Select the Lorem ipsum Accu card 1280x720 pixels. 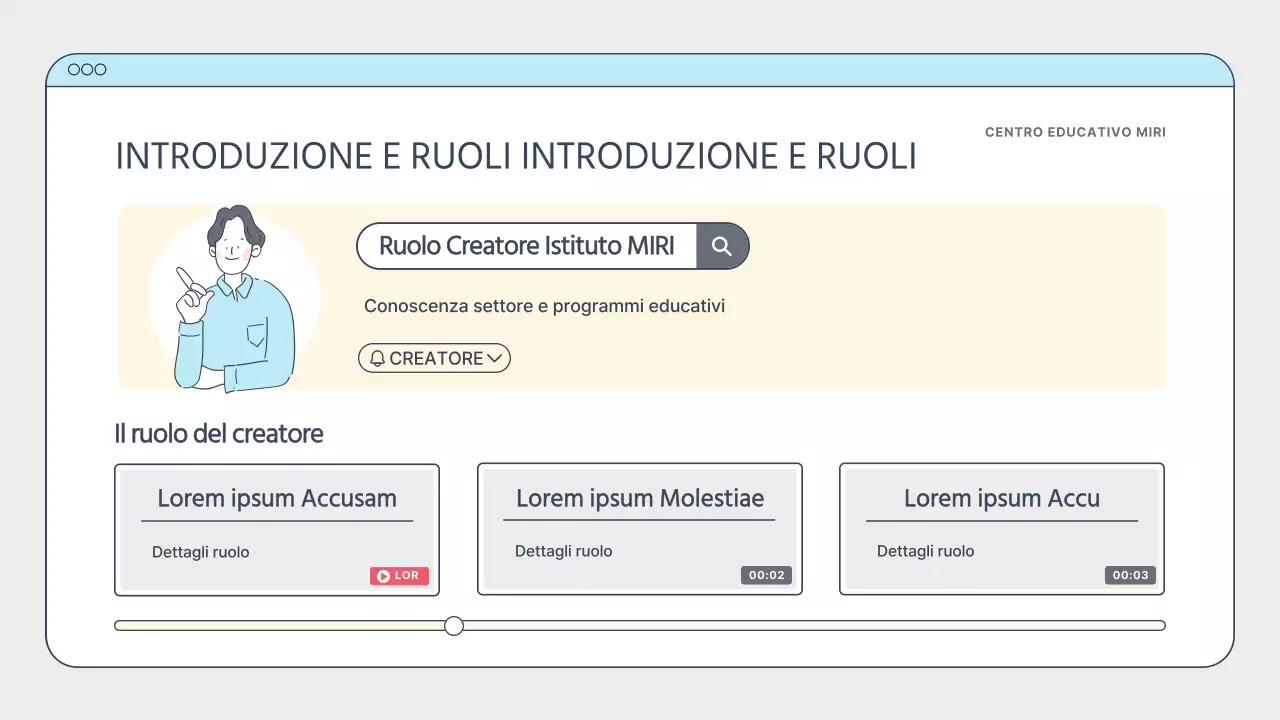pos(1001,529)
